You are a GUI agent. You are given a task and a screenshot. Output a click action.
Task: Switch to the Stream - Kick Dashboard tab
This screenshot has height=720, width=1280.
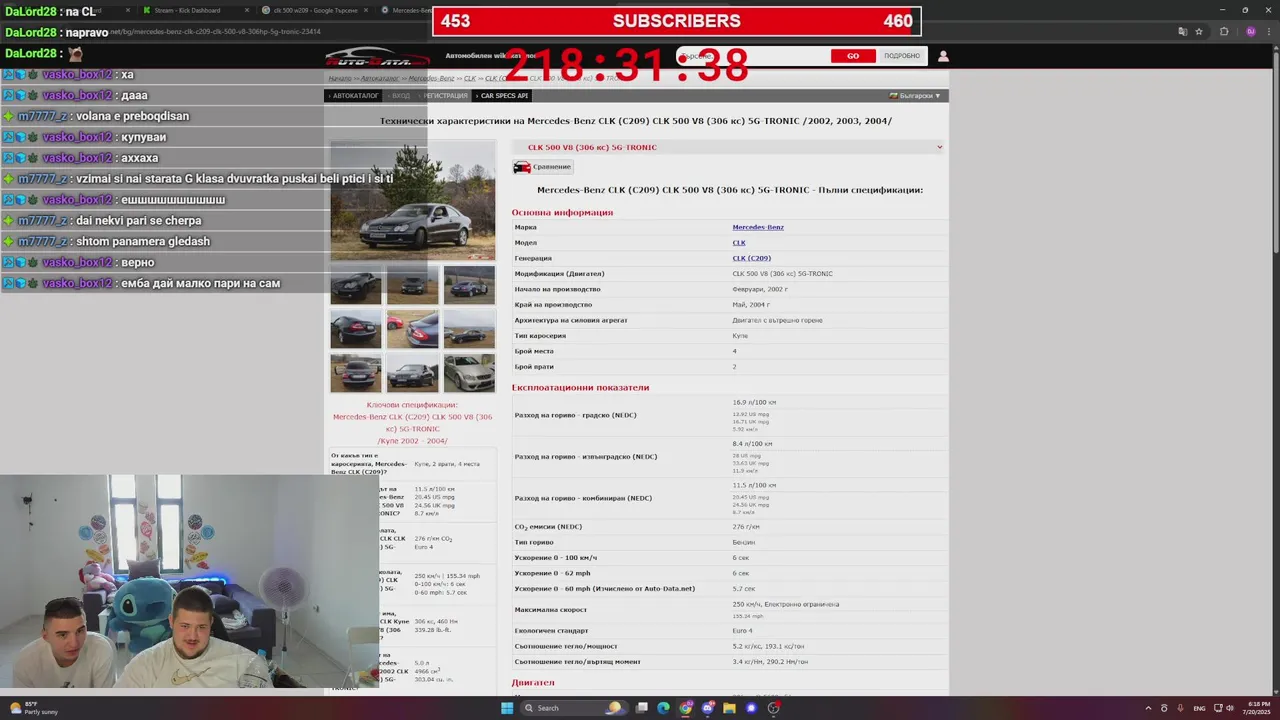point(190,10)
